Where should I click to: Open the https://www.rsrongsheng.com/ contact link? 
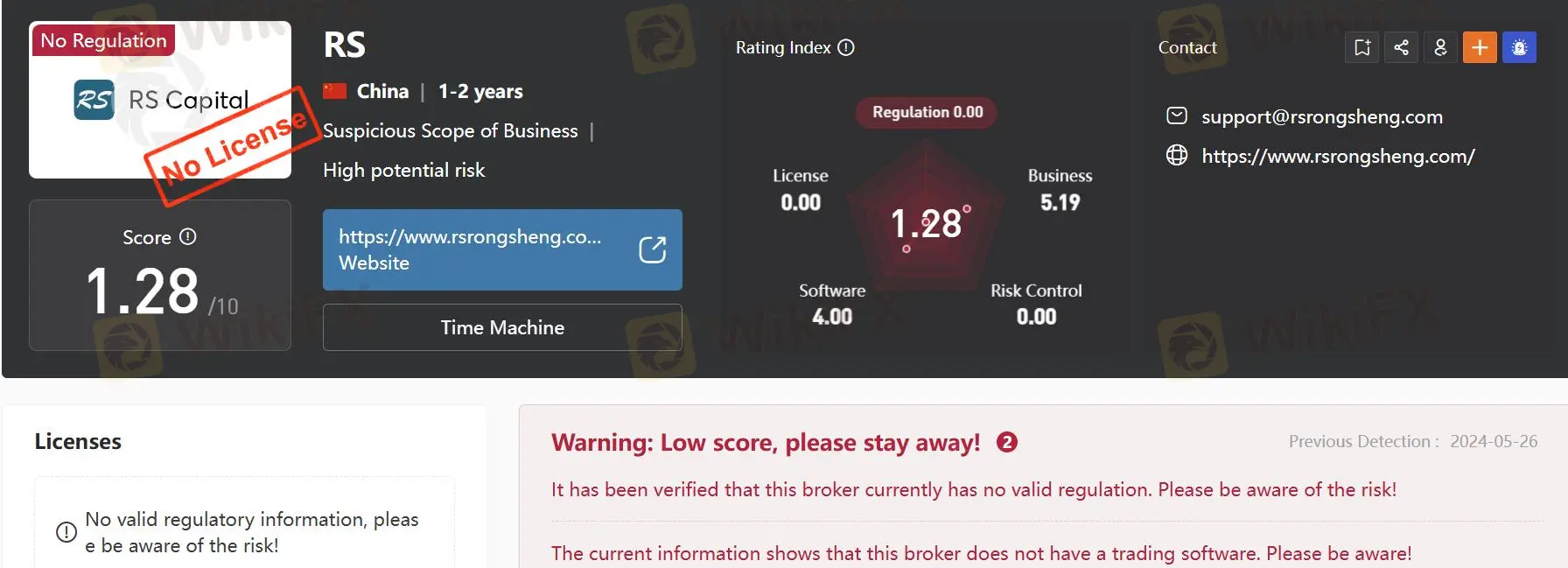click(x=1338, y=157)
